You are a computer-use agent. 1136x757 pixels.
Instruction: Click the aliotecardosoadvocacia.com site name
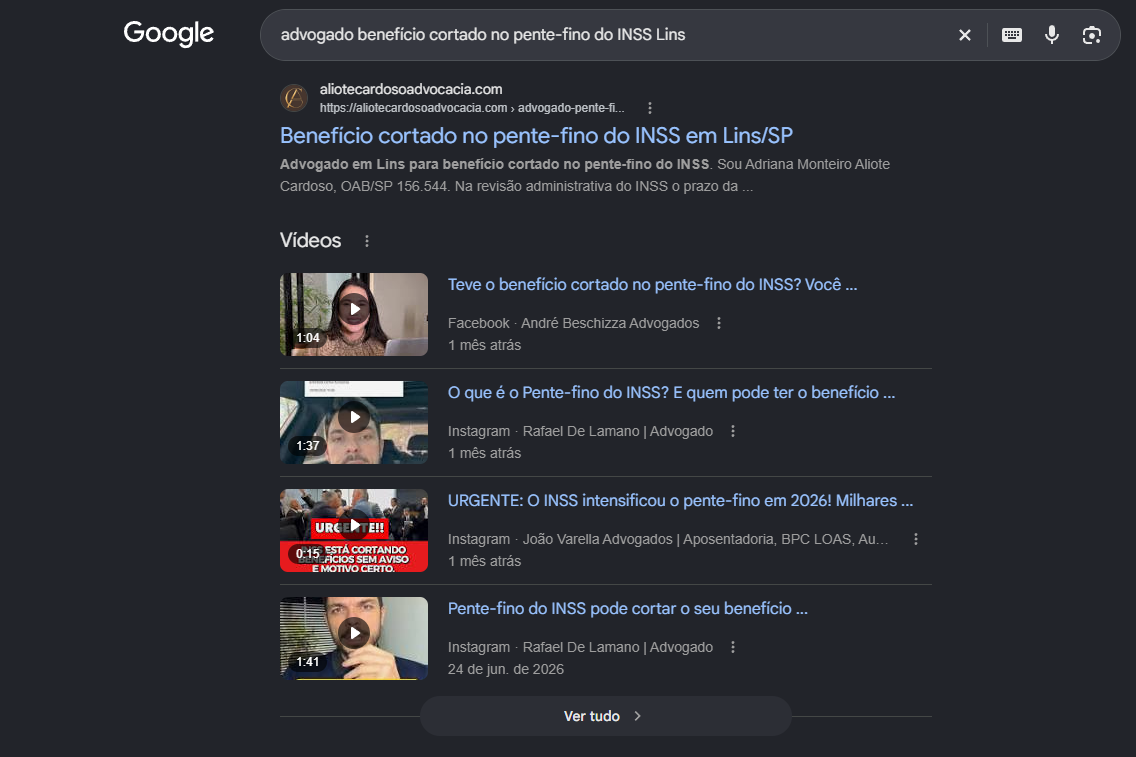click(411, 89)
